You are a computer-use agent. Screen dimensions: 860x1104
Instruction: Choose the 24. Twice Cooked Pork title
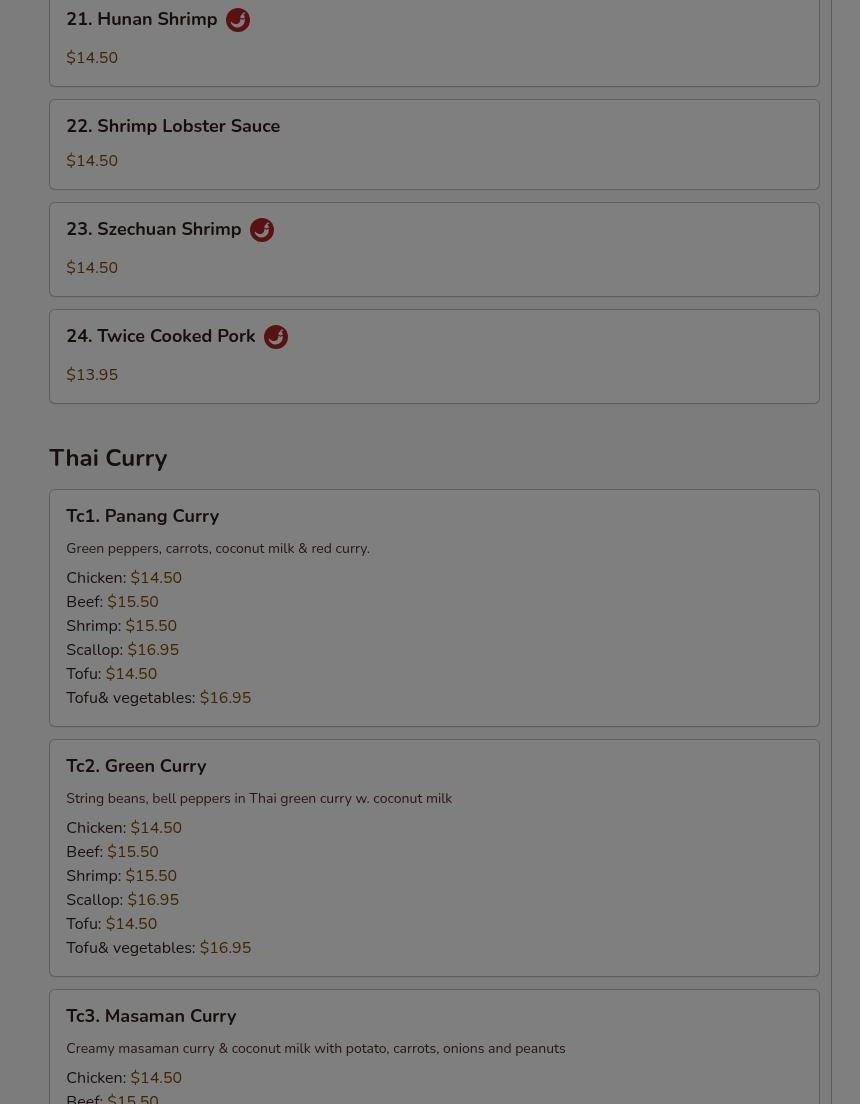161,336
